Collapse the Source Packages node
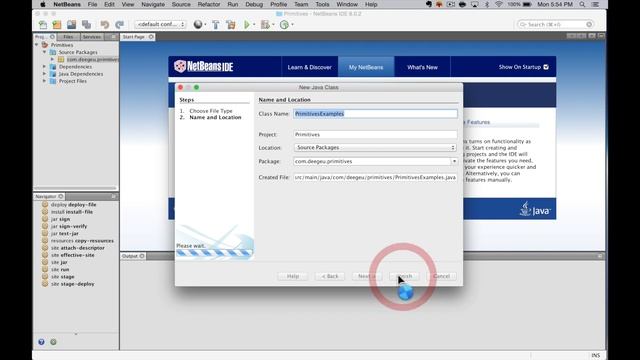640x360 pixels. [x=44, y=52]
